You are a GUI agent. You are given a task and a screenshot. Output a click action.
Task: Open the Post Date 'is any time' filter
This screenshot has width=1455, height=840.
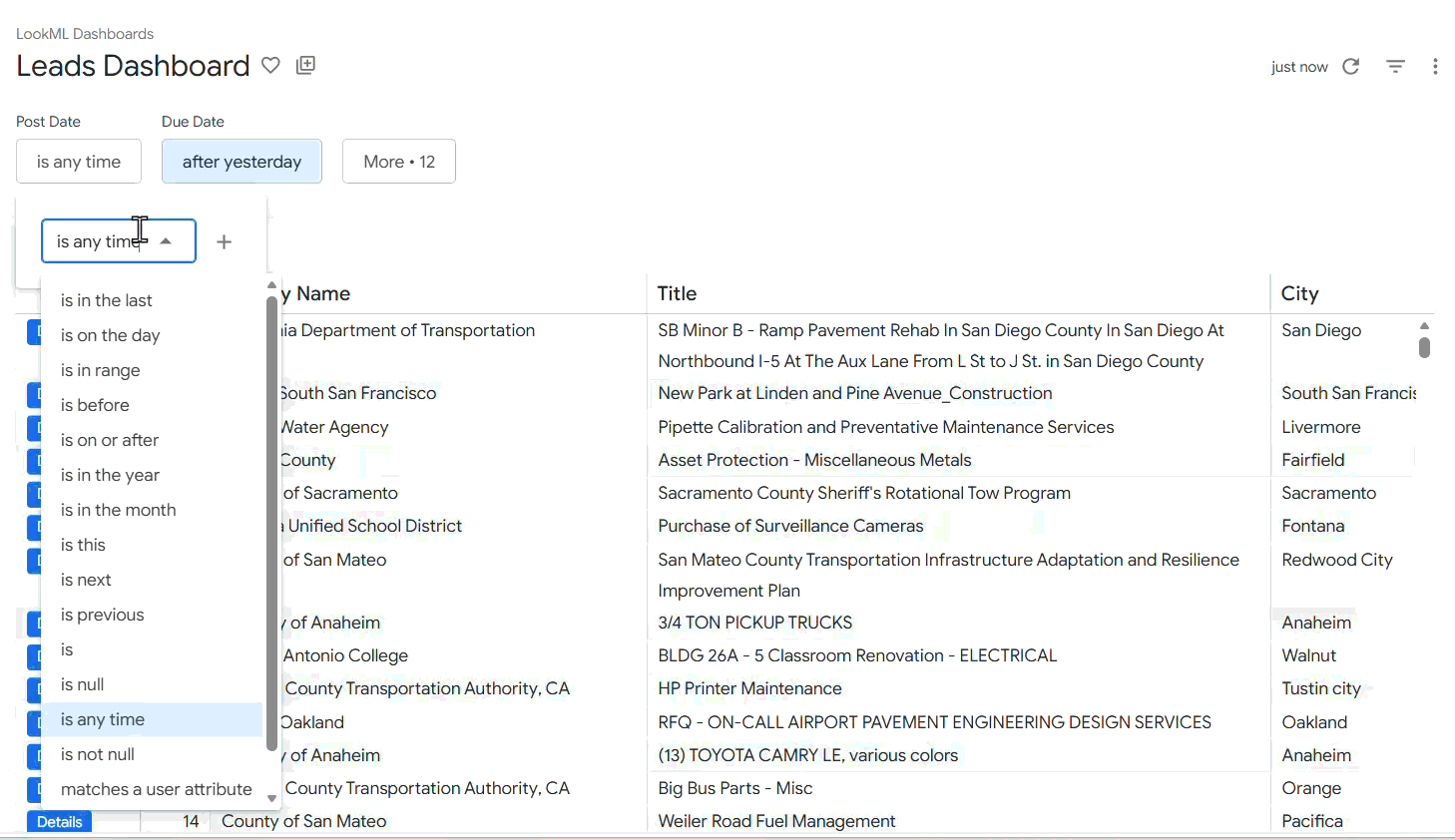coord(79,162)
